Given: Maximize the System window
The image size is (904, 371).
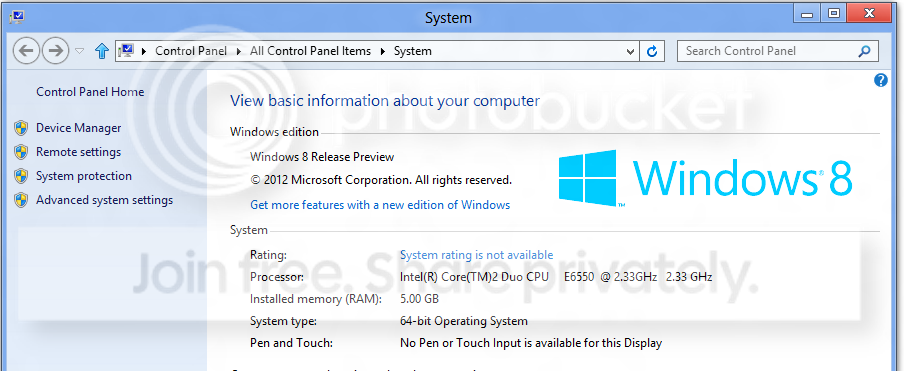Looking at the screenshot, I should pyautogui.click(x=834, y=14).
